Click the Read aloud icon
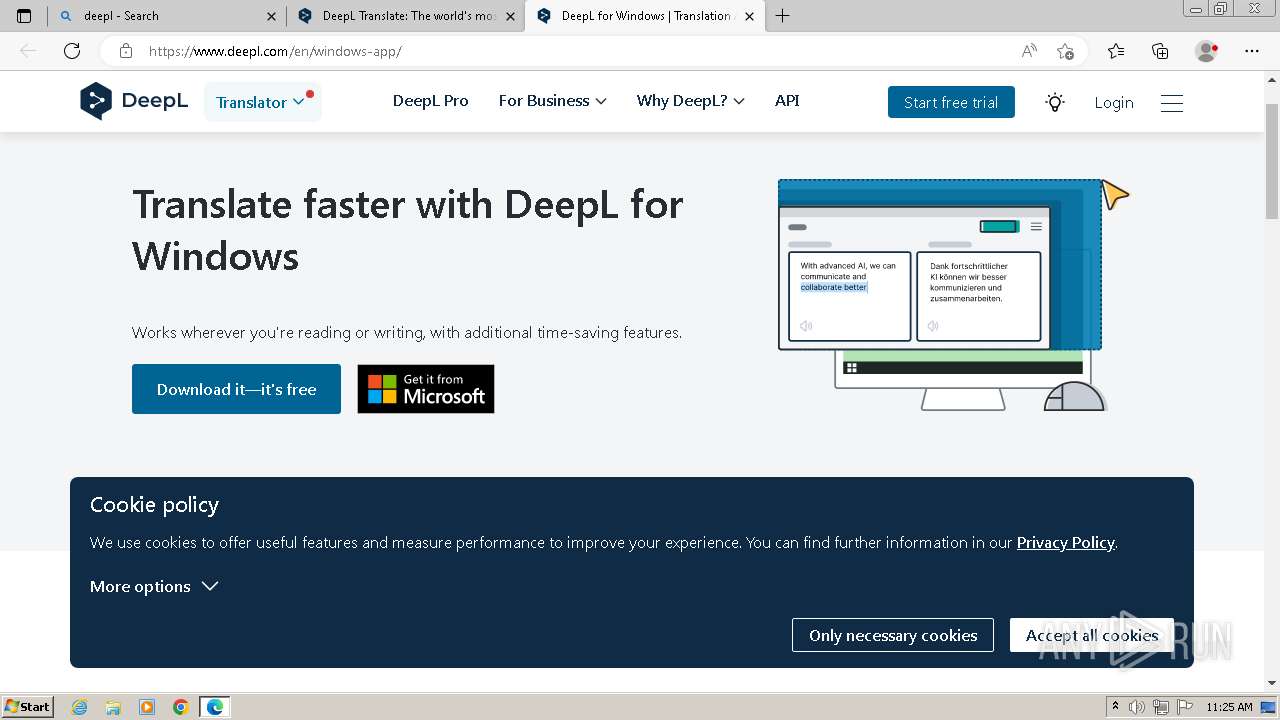Image resolution: width=1280 pixels, height=720 pixels. coord(1029,51)
